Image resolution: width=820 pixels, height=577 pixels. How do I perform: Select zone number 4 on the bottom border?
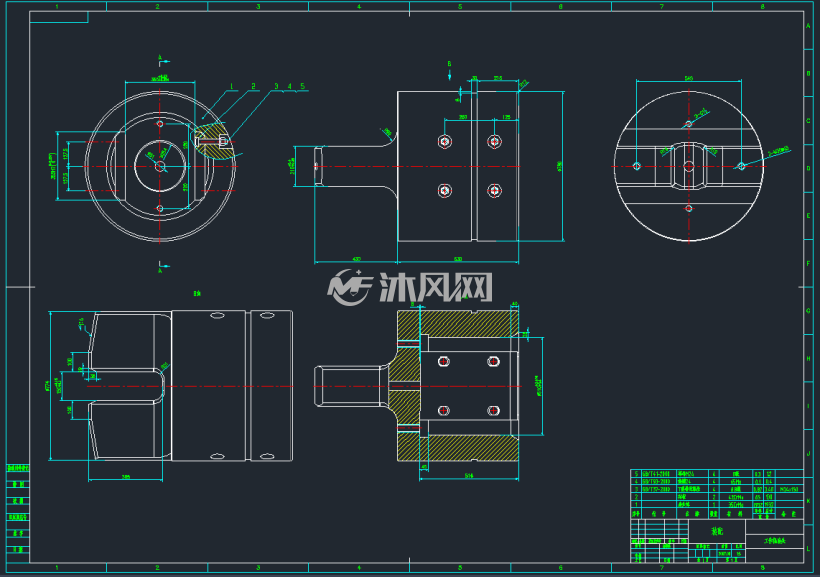click(x=359, y=567)
